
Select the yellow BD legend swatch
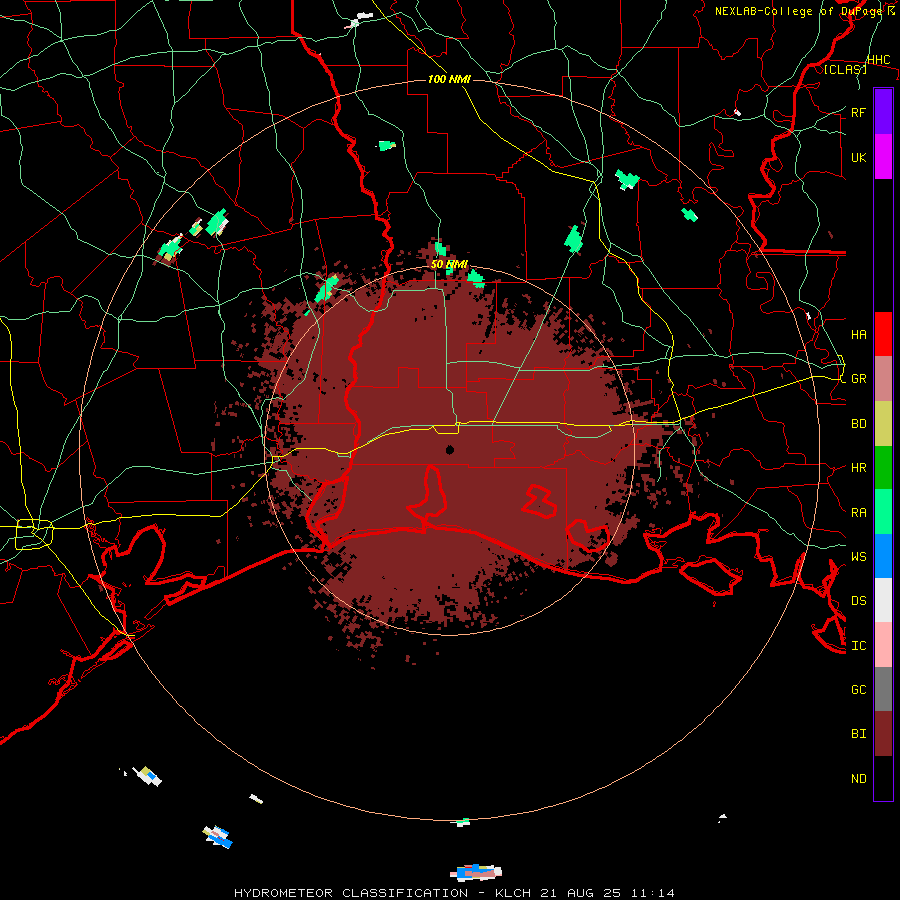(x=883, y=423)
